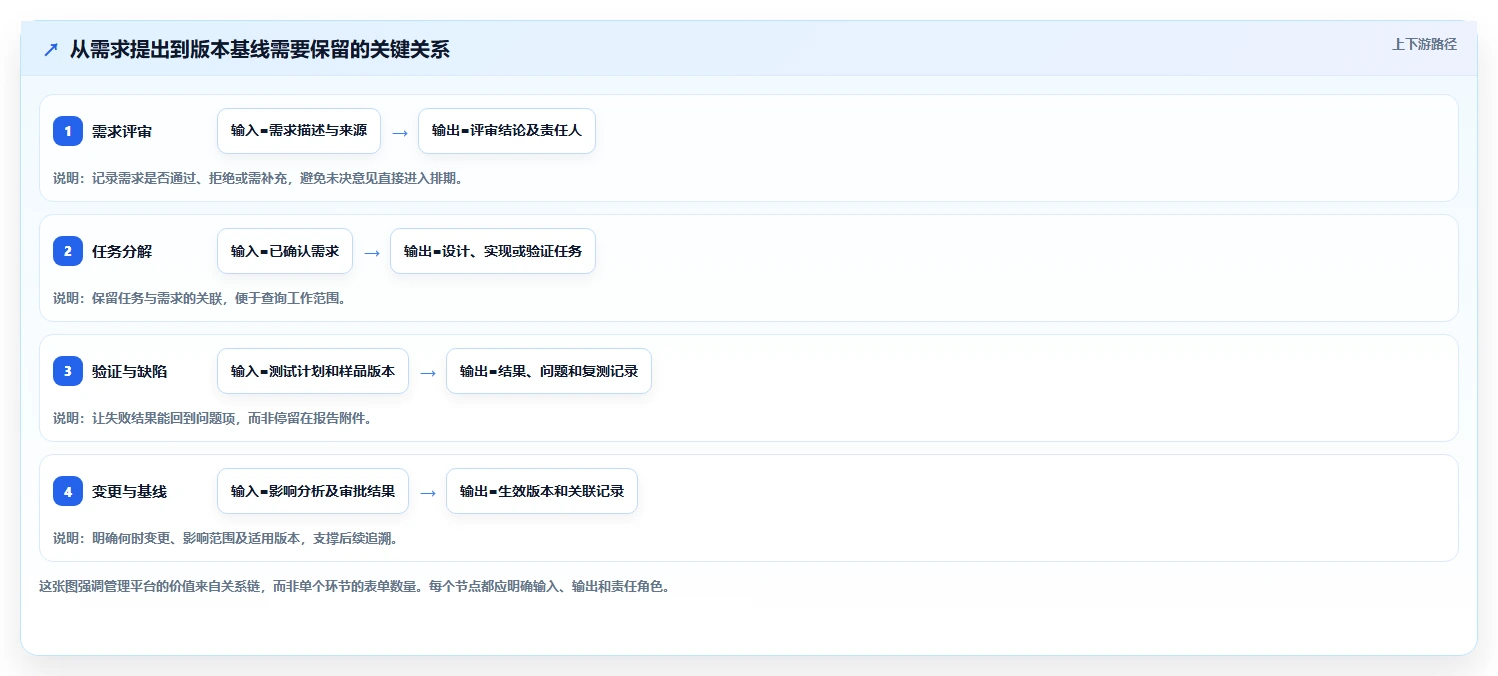Click the 输出=评审结论及责任人 box
Screen dimensions: 1498x676
[507, 131]
